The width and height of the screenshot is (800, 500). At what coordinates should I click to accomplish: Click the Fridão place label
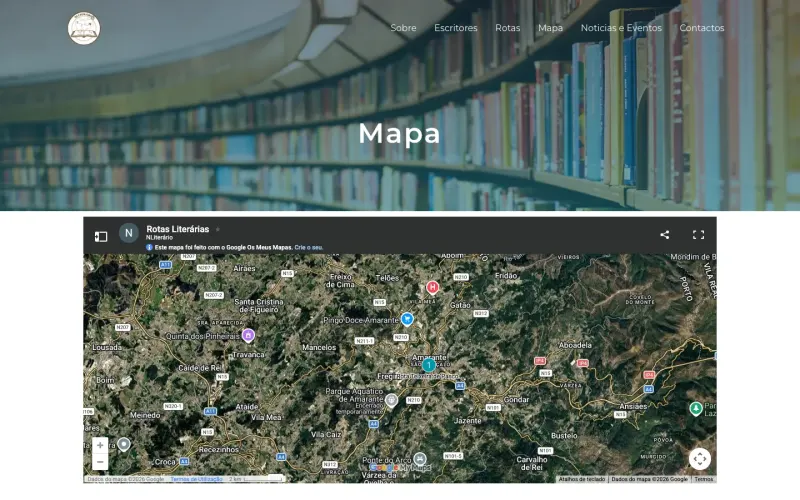click(x=506, y=276)
